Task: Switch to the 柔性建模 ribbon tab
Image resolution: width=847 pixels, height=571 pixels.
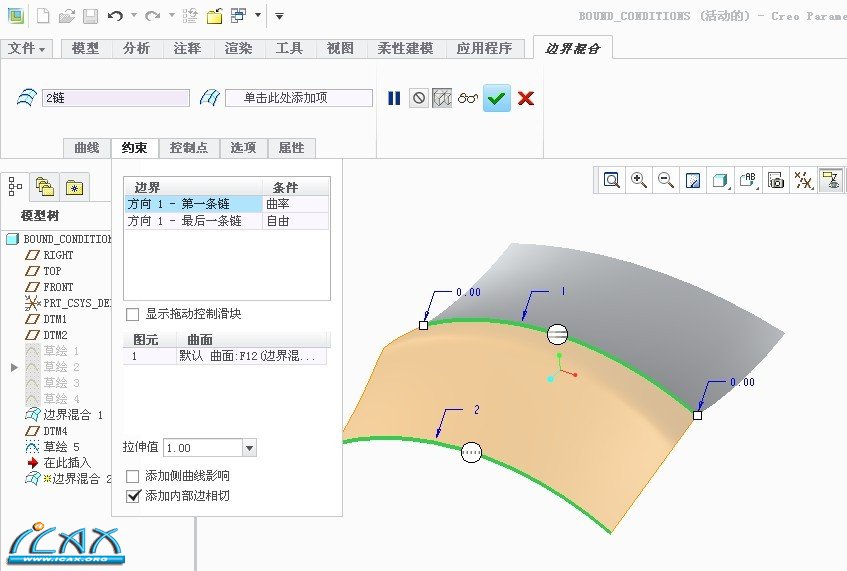Action: 405,49
